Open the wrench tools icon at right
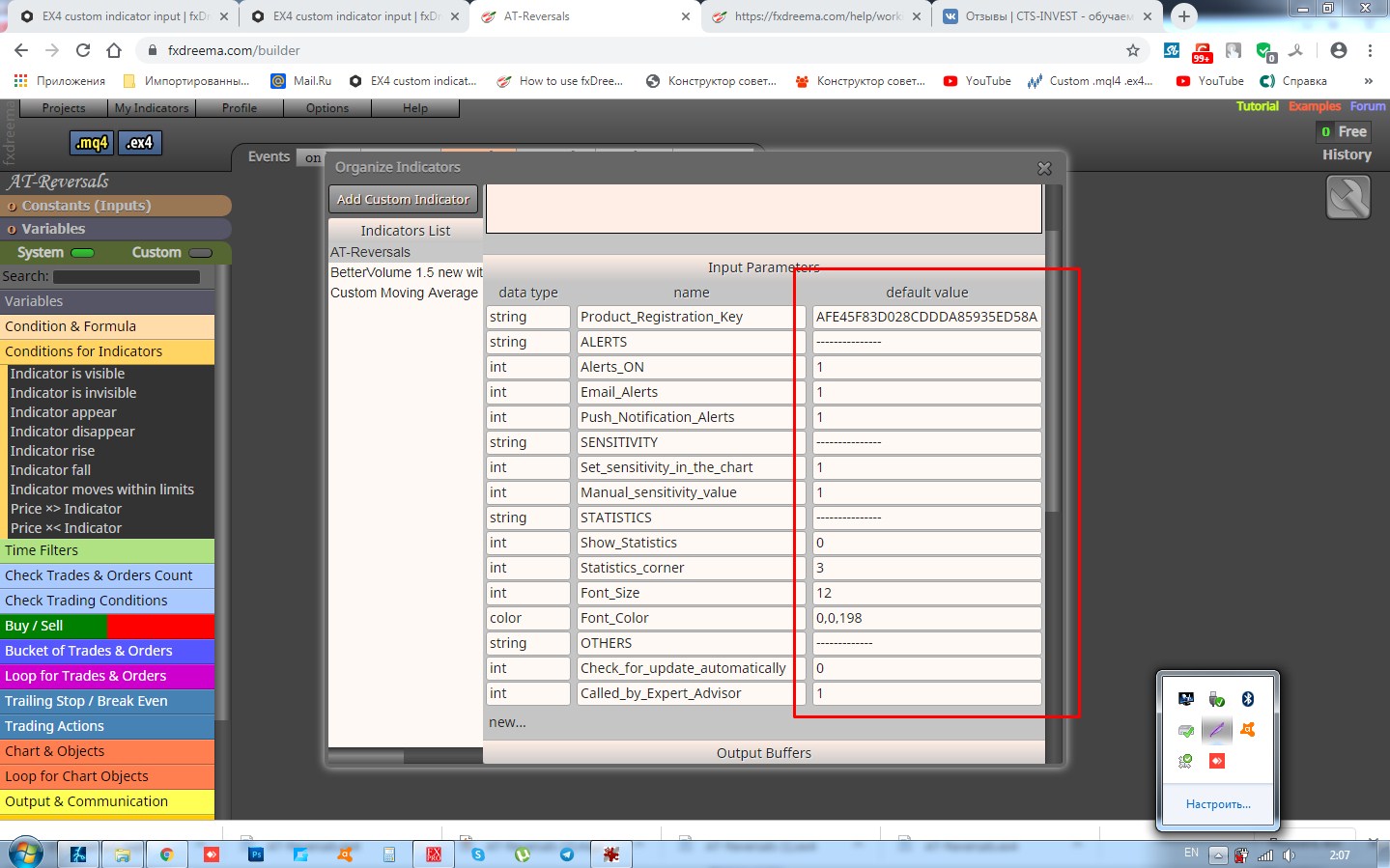 click(1348, 199)
